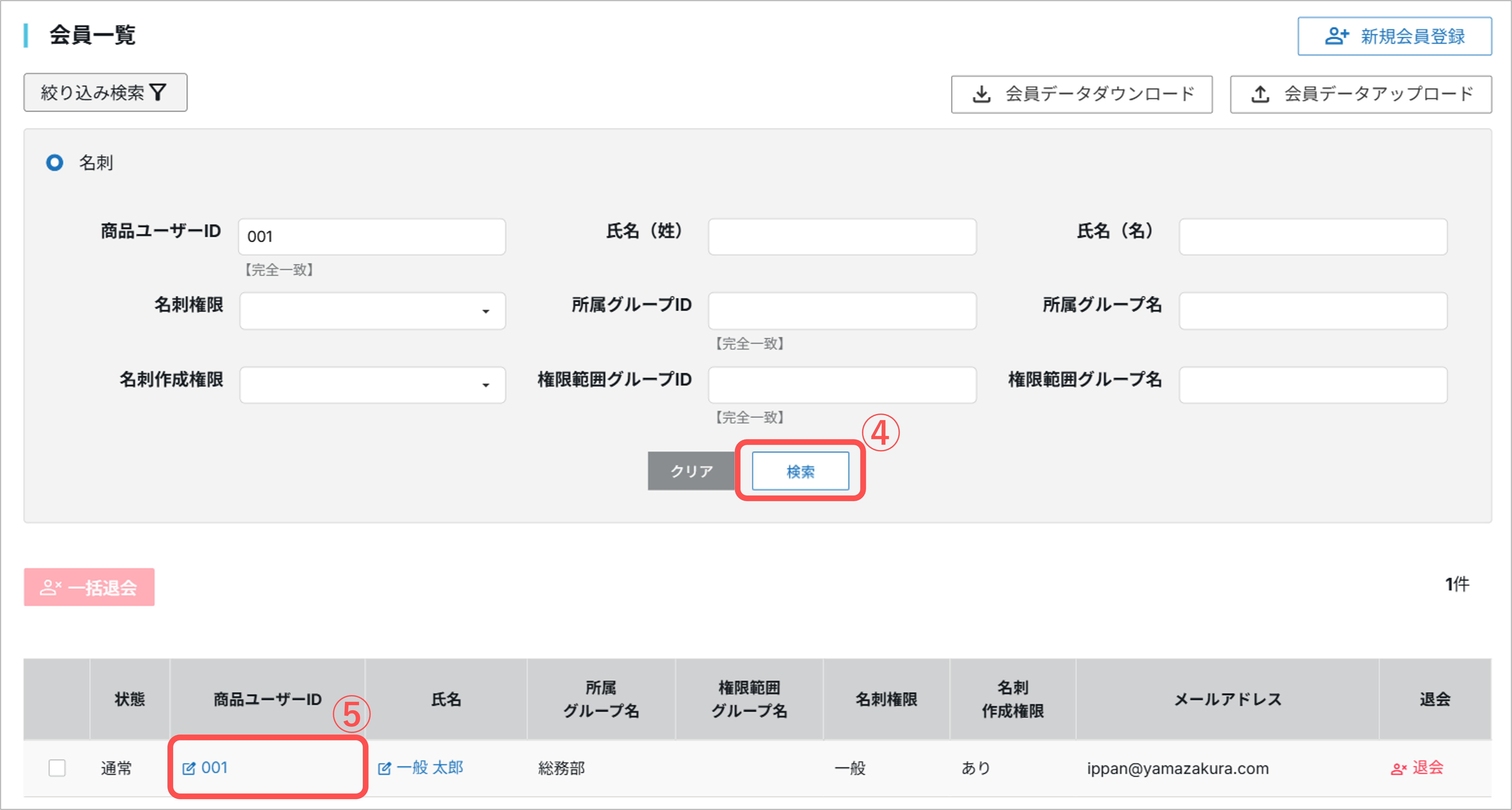This screenshot has height=810, width=1512.
Task: Click the upload icon for member data
Action: click(1260, 94)
